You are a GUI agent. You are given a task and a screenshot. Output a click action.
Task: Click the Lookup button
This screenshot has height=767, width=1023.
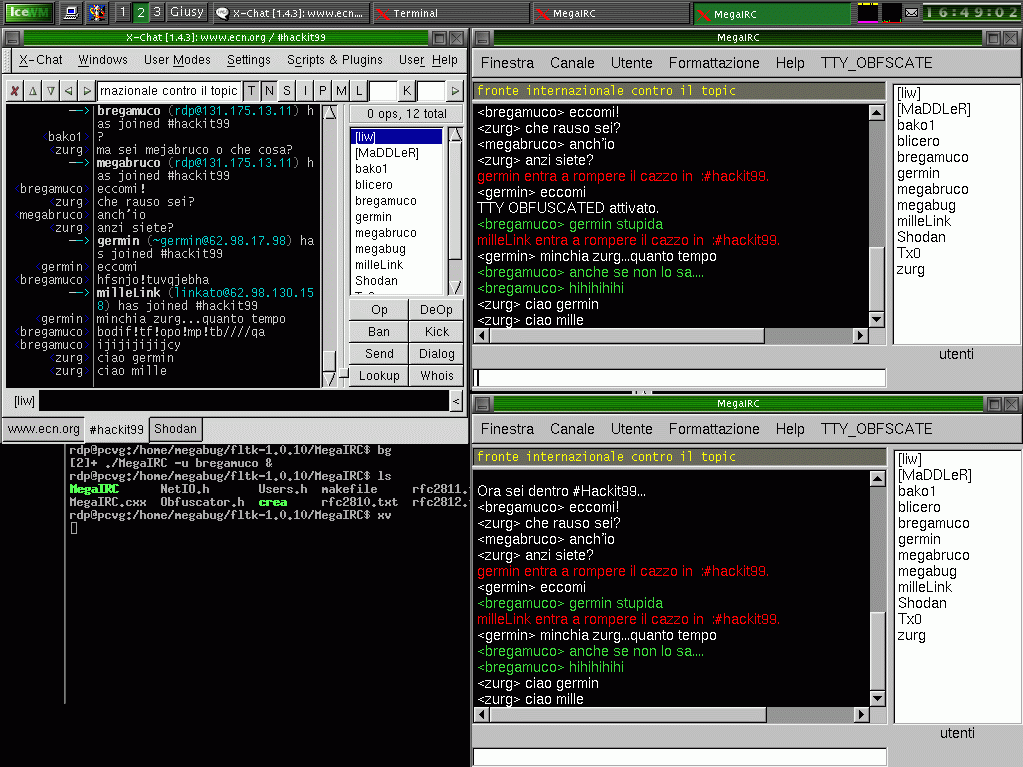click(379, 376)
